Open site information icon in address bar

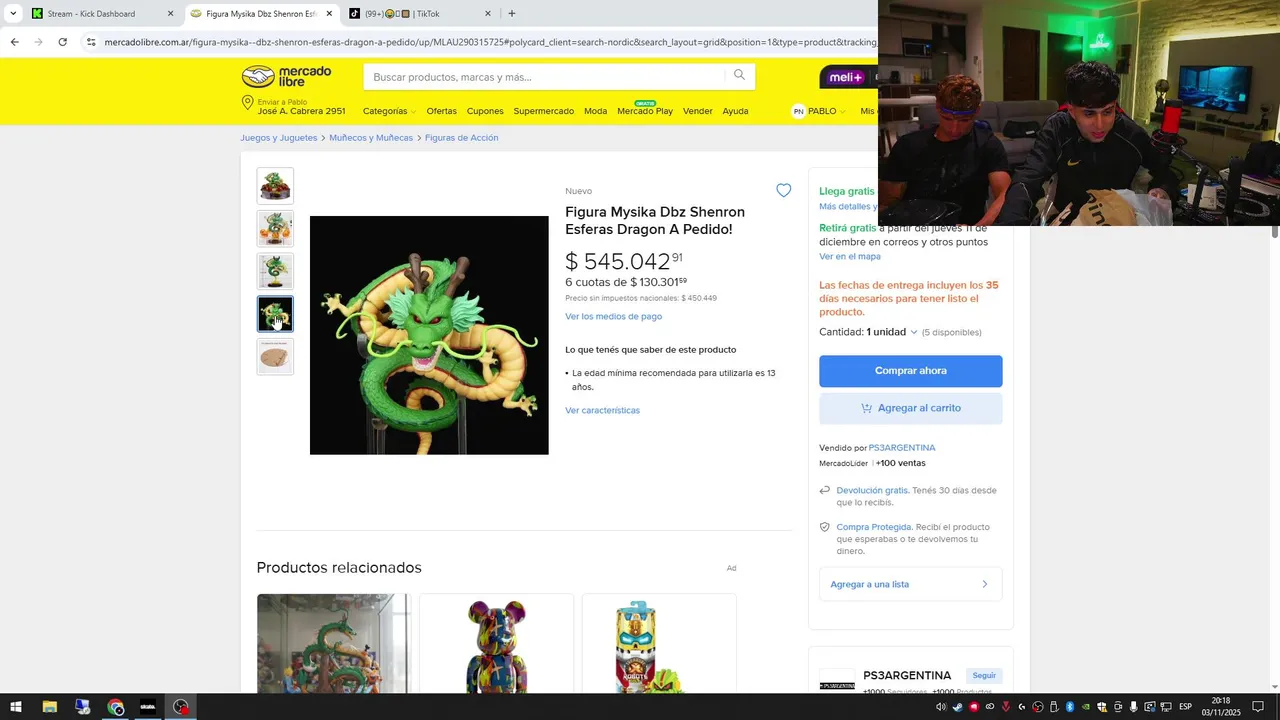[x=91, y=42]
